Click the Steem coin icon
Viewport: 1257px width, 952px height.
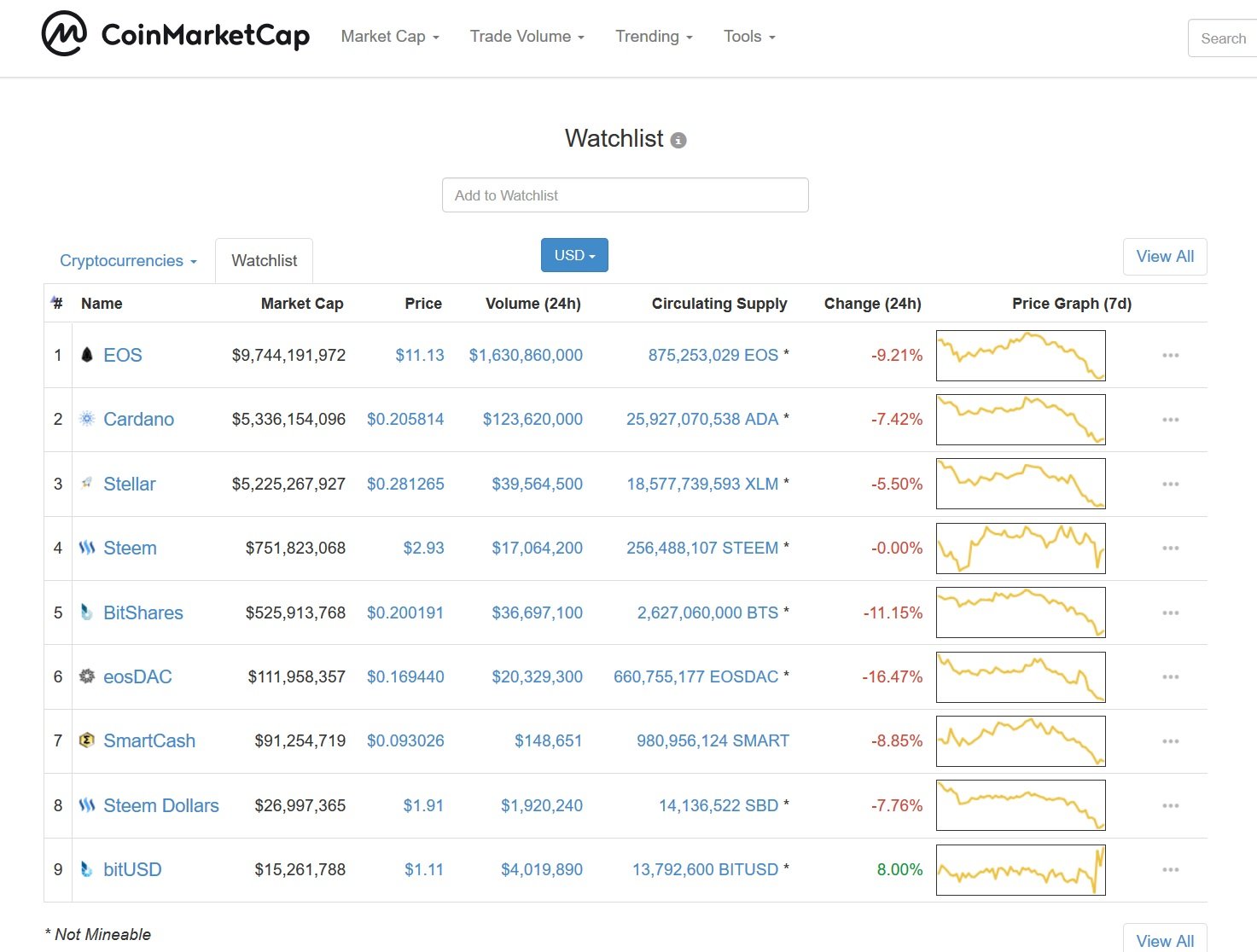tap(87, 548)
